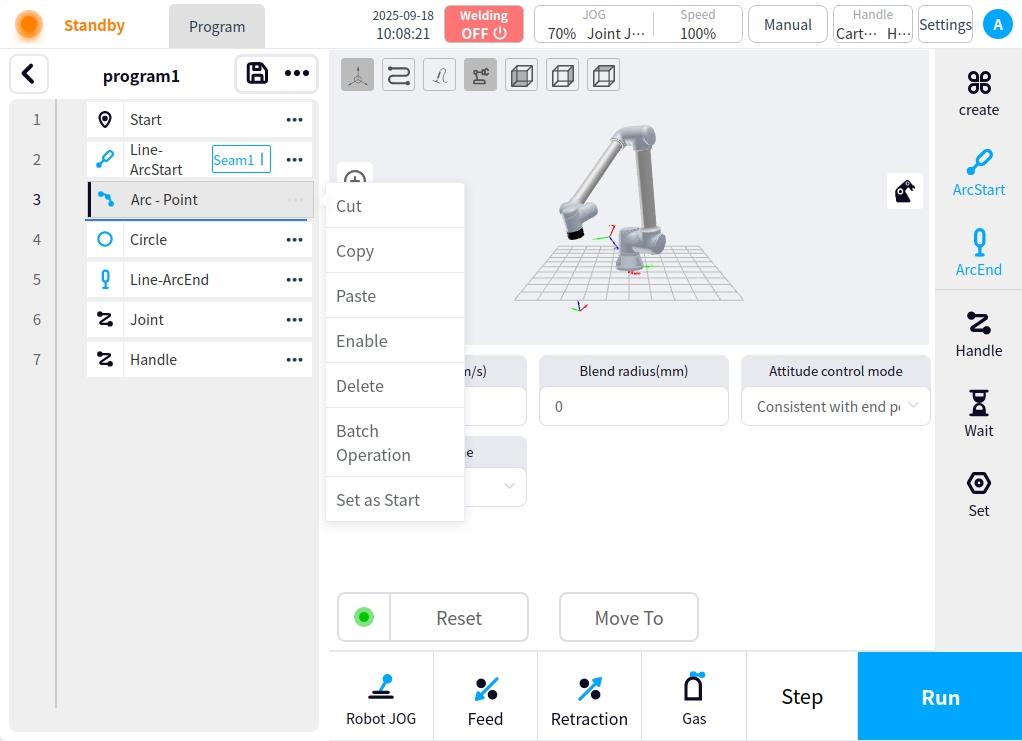Open the Seam1 selector on Line-ArcStart
The width and height of the screenshot is (1022, 741).
click(241, 160)
